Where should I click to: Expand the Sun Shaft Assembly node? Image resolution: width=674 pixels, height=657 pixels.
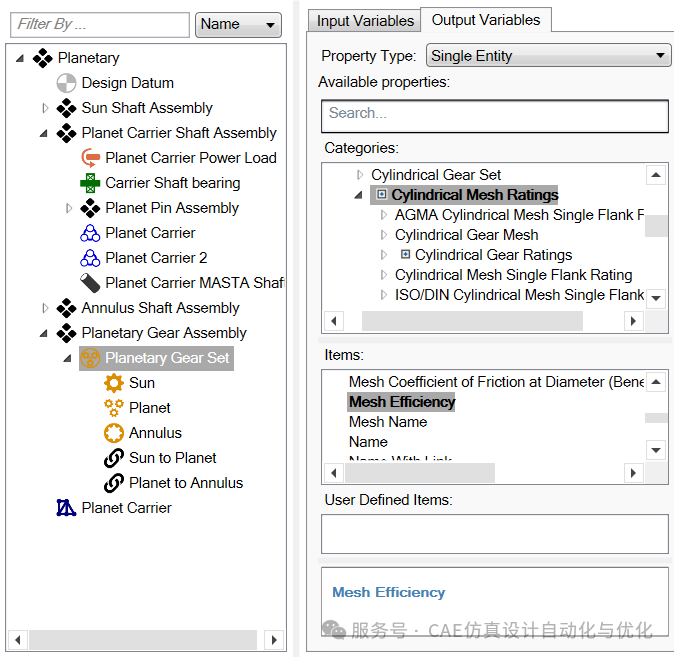45,108
